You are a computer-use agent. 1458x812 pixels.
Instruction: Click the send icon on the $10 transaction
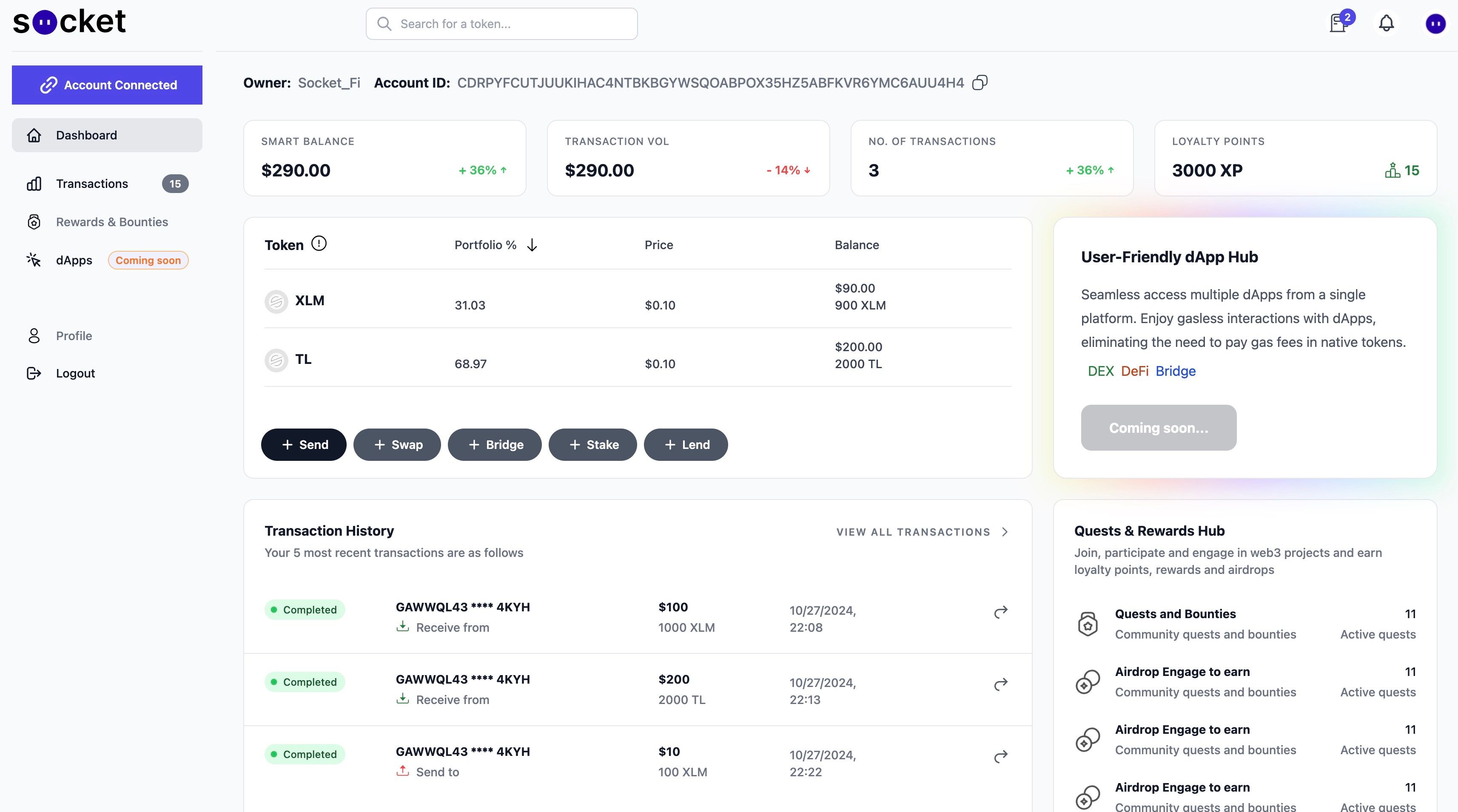tap(402, 771)
